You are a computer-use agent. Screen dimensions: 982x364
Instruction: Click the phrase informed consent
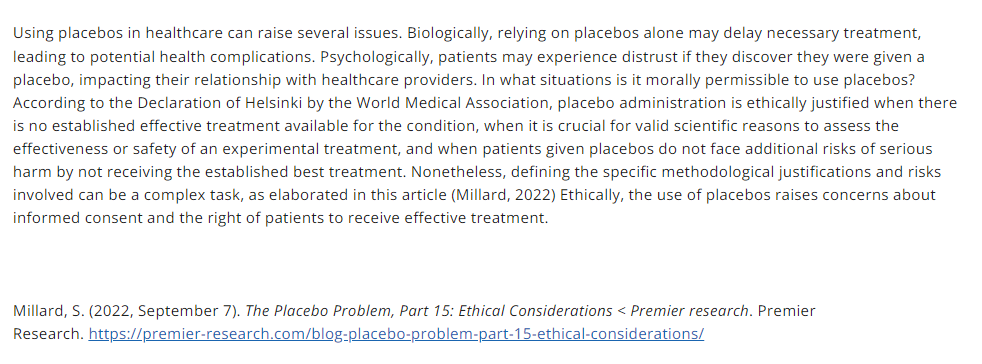click(x=69, y=218)
